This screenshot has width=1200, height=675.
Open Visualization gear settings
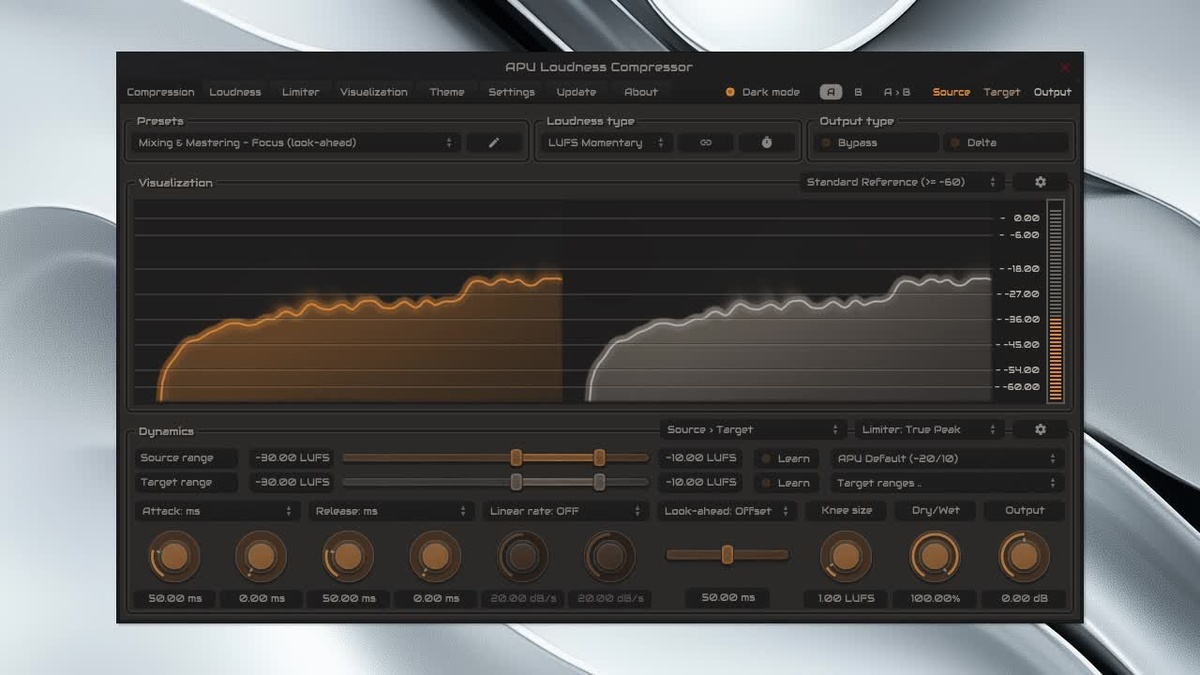(1040, 182)
